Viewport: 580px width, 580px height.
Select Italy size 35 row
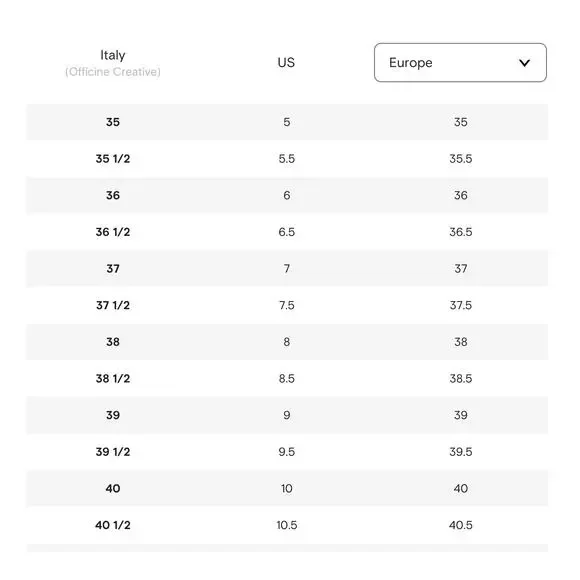[287, 122]
